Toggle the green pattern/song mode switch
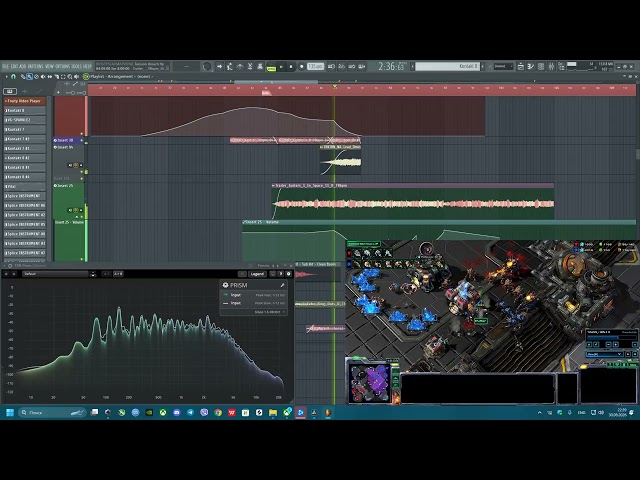 click(271, 68)
